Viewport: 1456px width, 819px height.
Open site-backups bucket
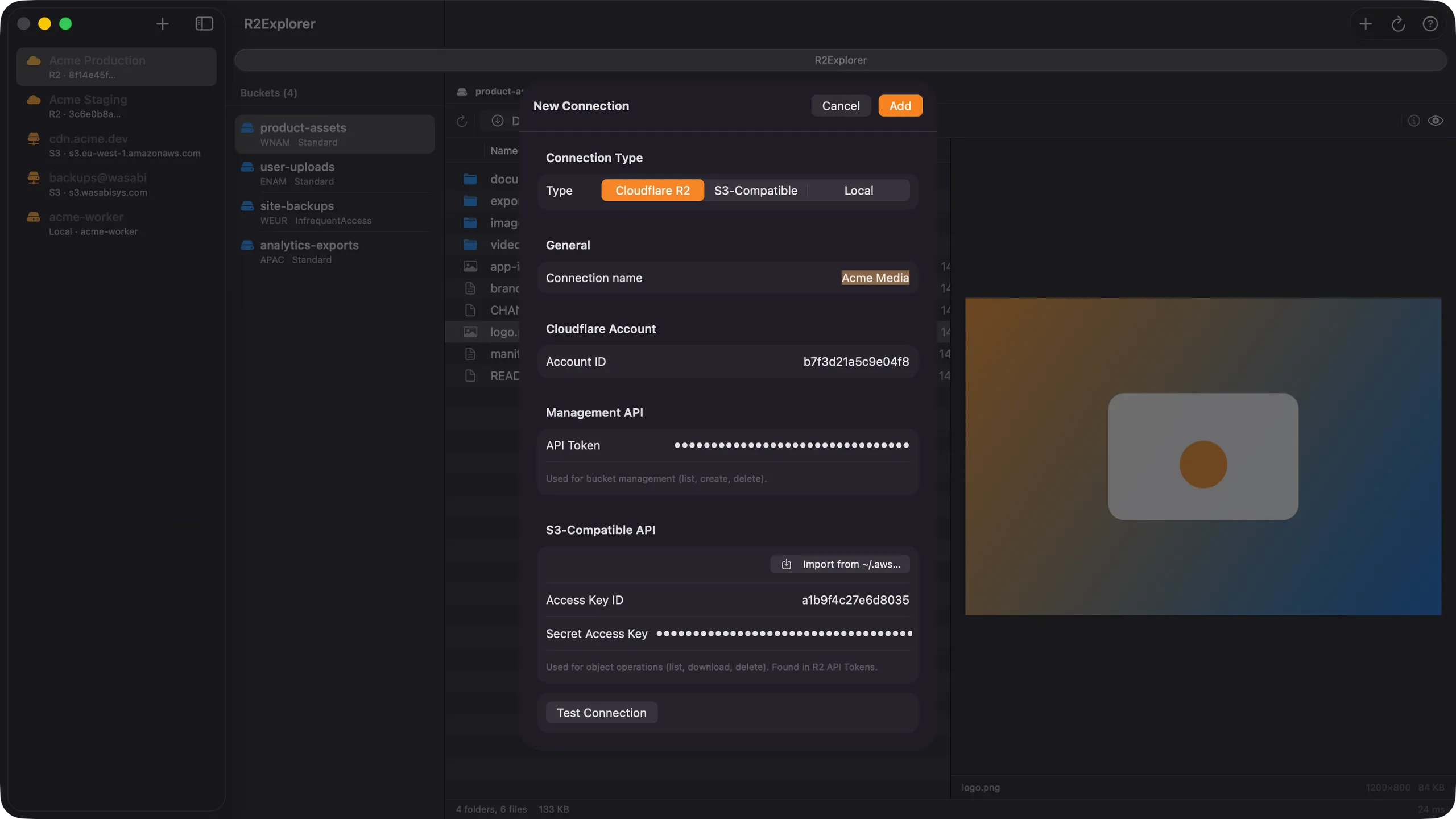pyautogui.click(x=335, y=213)
